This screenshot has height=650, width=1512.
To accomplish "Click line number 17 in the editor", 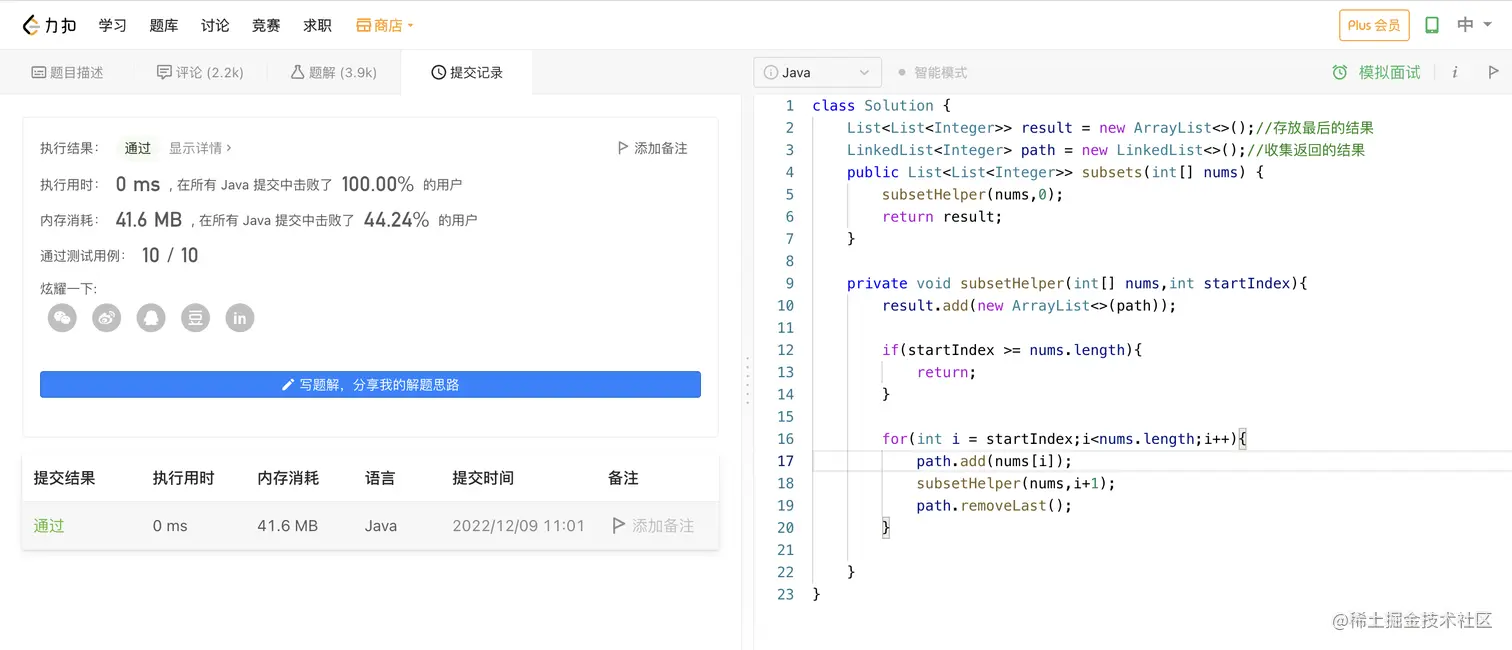I will [786, 461].
